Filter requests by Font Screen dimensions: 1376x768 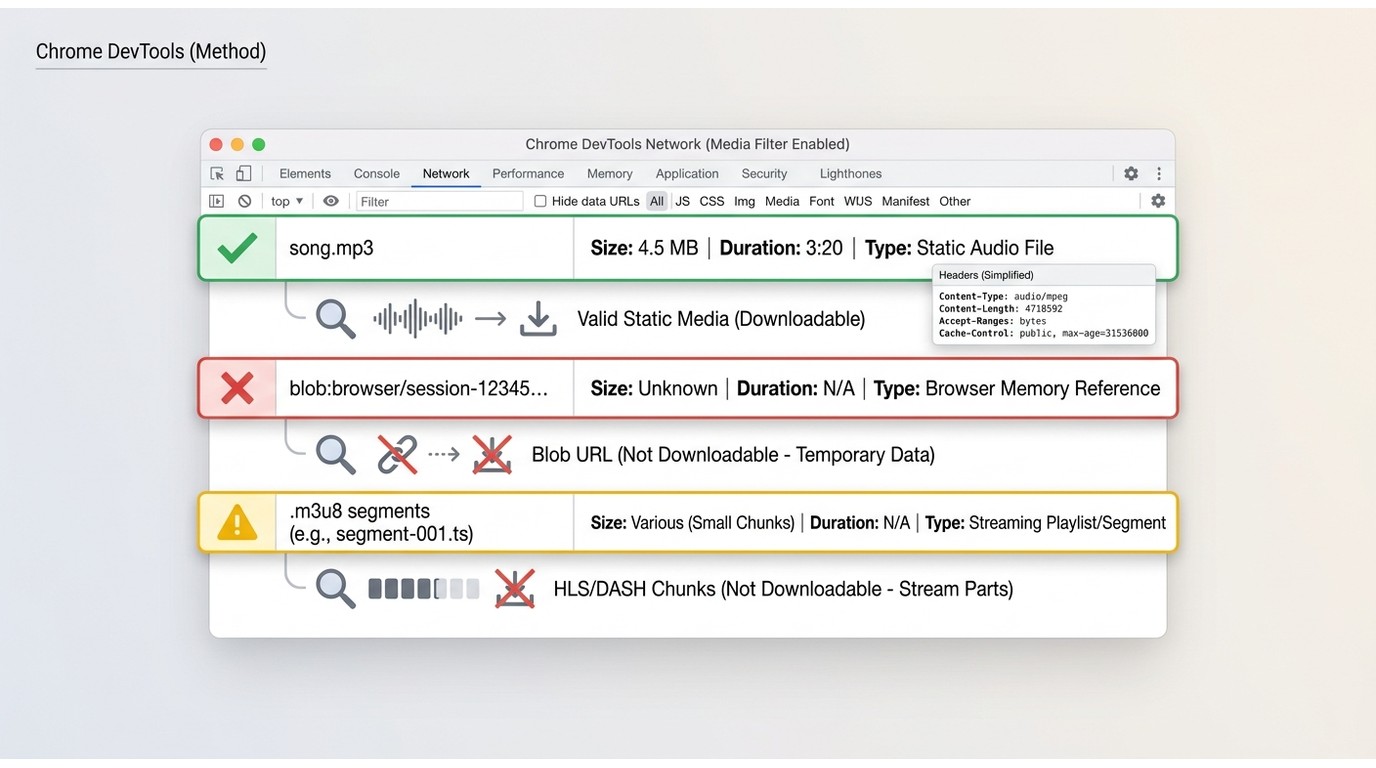click(822, 201)
